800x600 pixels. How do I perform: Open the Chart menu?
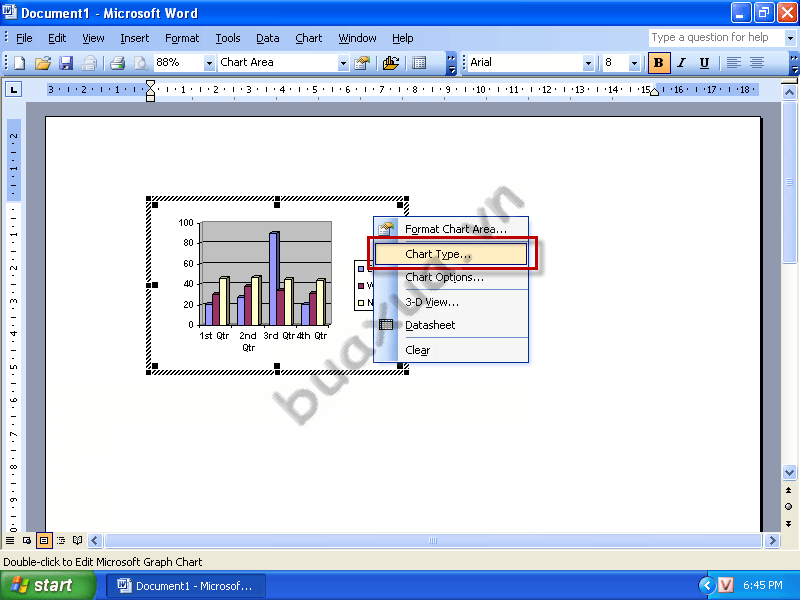coord(309,38)
